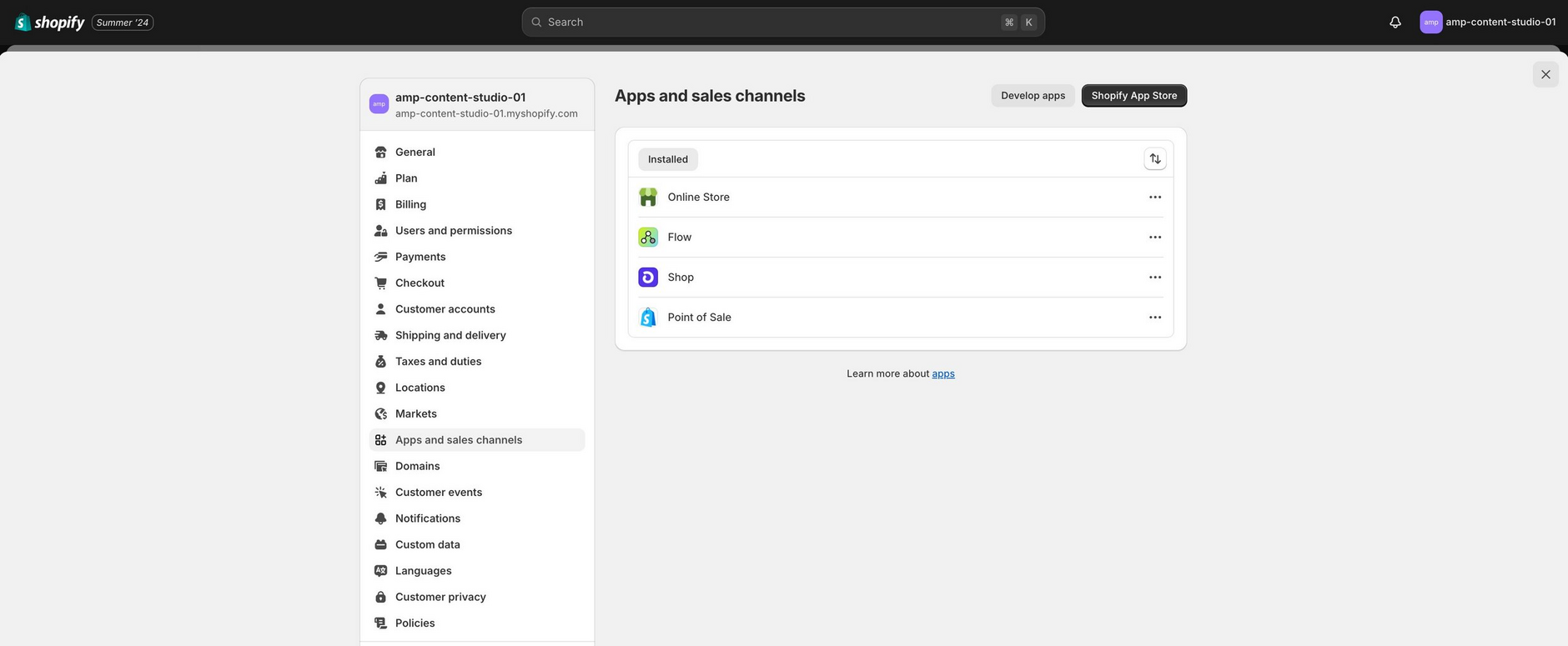Image resolution: width=1568 pixels, height=646 pixels.
Task: Click the Customer events cursor icon
Action: (380, 493)
